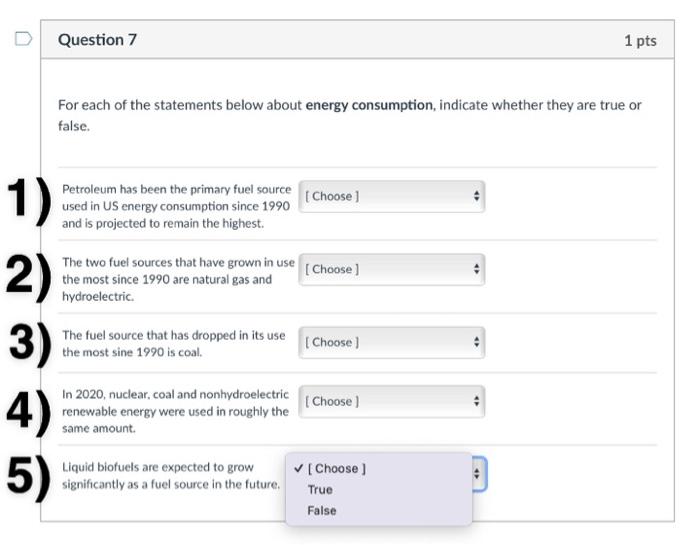
Task: Flag Question 7 with the bookmark icon
Action: [22, 40]
